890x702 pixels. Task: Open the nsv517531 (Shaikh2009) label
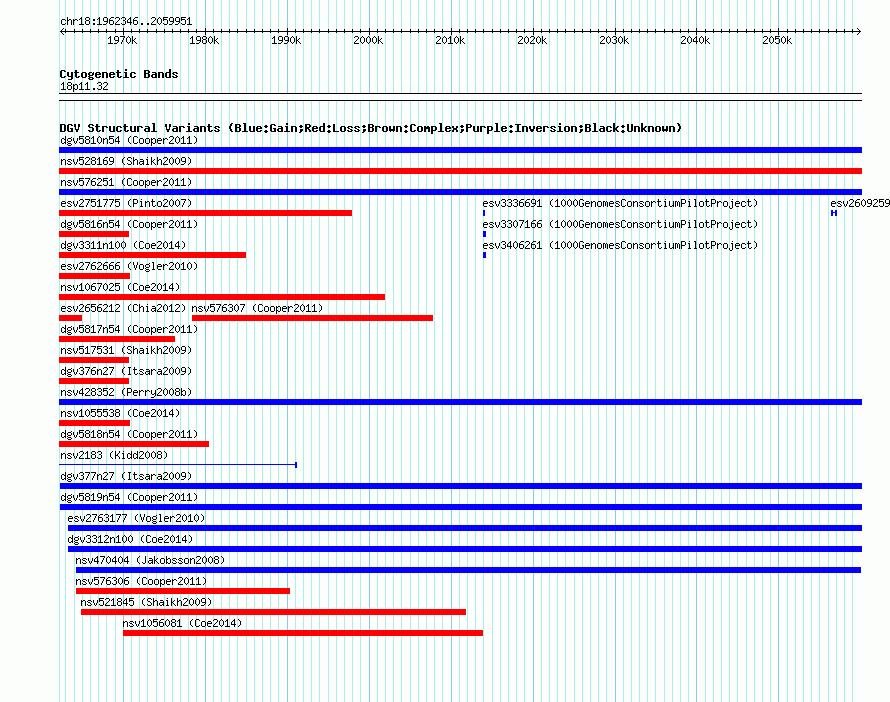click(x=126, y=350)
